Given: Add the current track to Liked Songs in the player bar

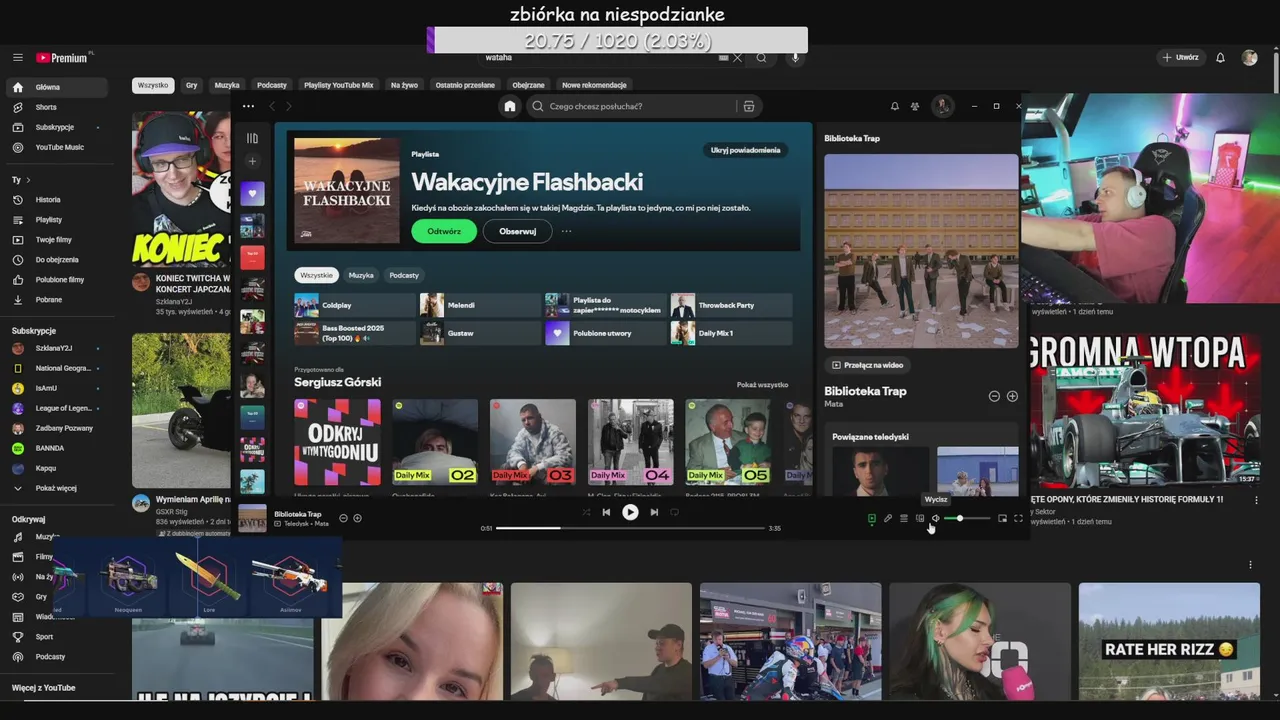Looking at the screenshot, I should point(357,518).
